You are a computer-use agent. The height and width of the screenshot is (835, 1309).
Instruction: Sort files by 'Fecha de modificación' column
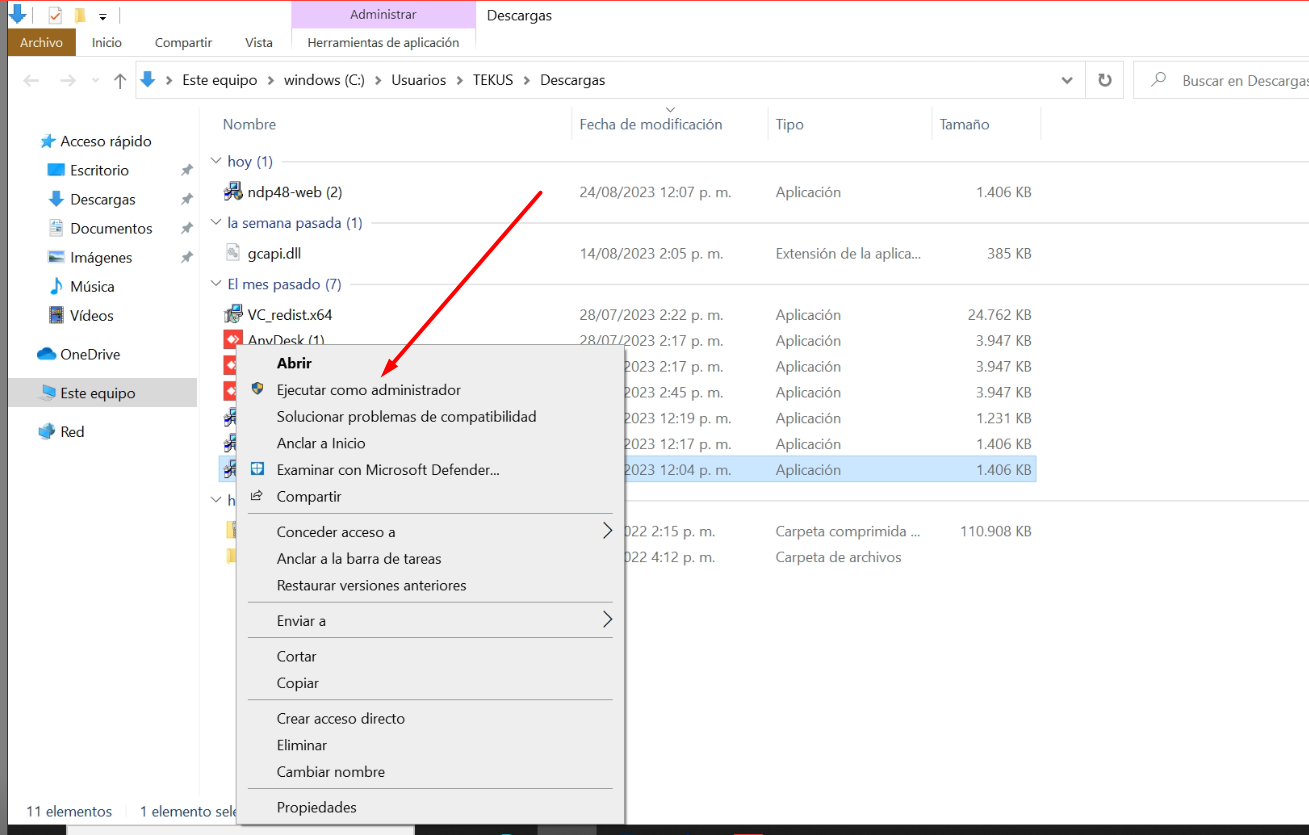650,125
